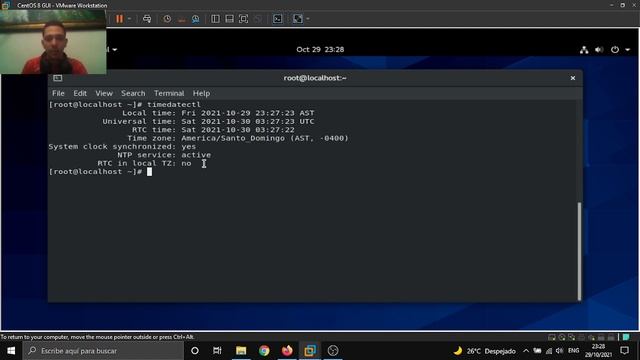Click the terminal prompt at cursor block
This screenshot has width=640, height=360.
(x=149, y=172)
